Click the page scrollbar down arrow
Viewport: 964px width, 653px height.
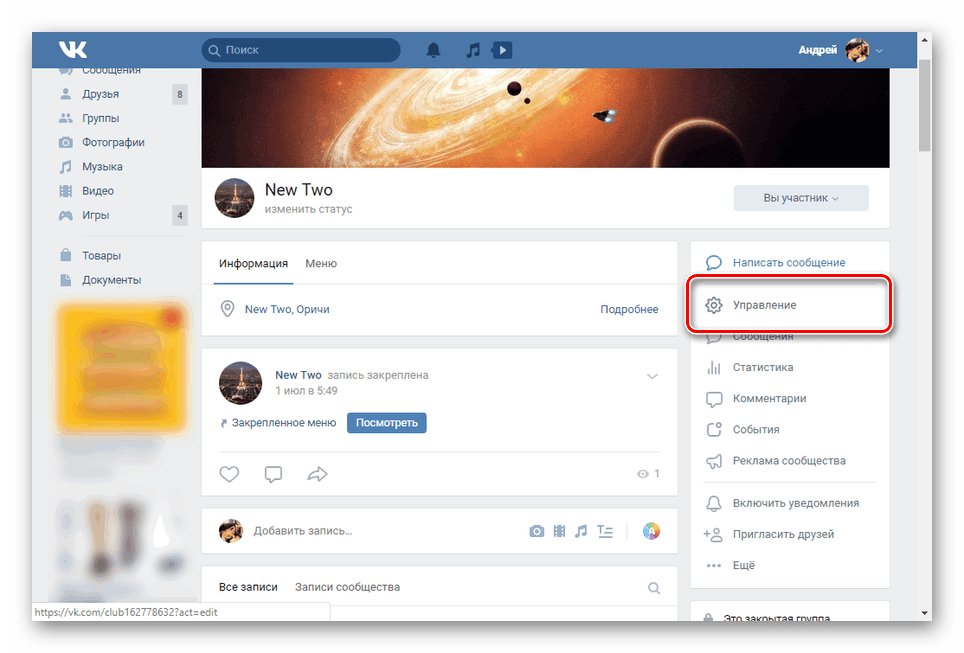[x=924, y=613]
